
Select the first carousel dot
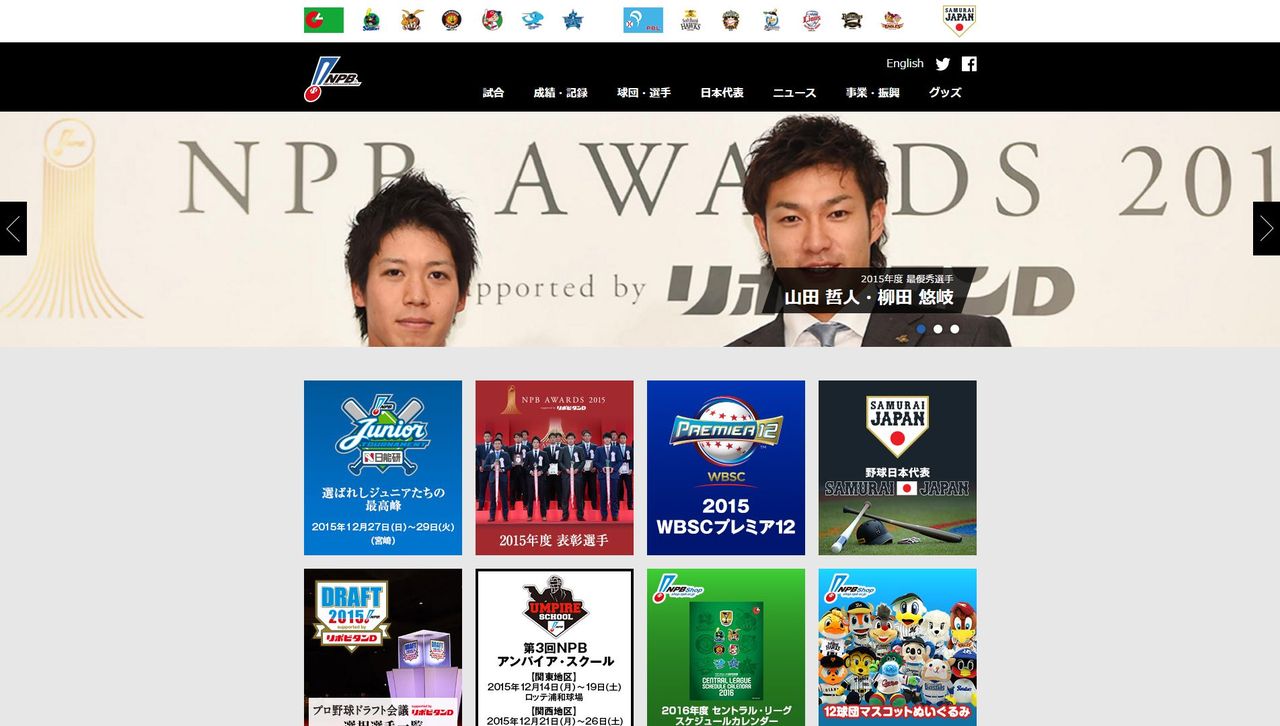click(921, 329)
